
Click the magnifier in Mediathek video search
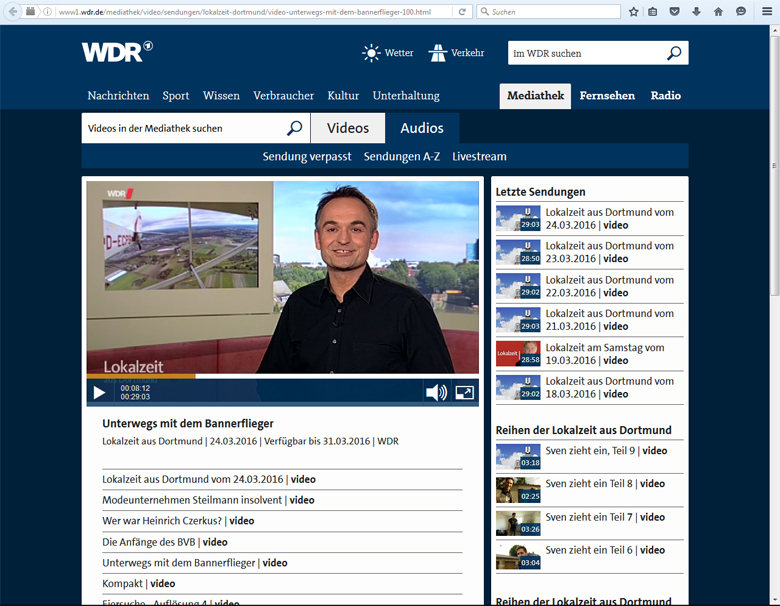coord(294,128)
